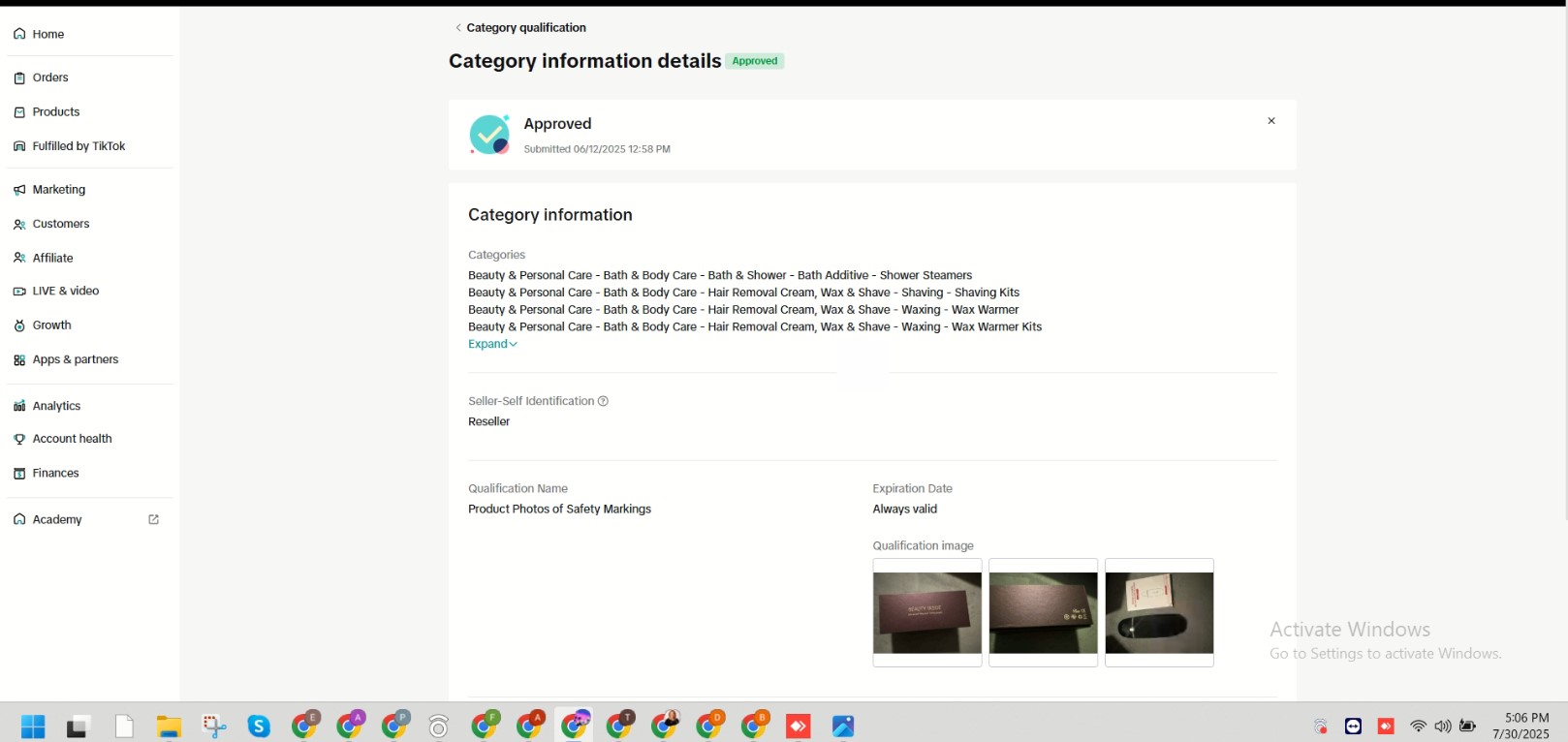Viewport: 1568px width, 742px height.
Task: Click the battery status tray icon
Action: [1467, 727]
